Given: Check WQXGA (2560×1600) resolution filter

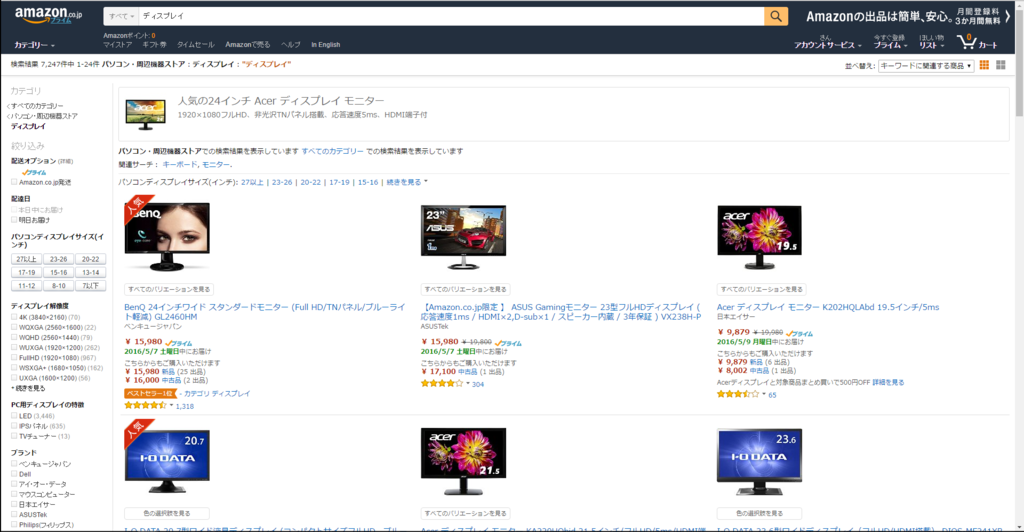Looking at the screenshot, I should coord(14,328).
